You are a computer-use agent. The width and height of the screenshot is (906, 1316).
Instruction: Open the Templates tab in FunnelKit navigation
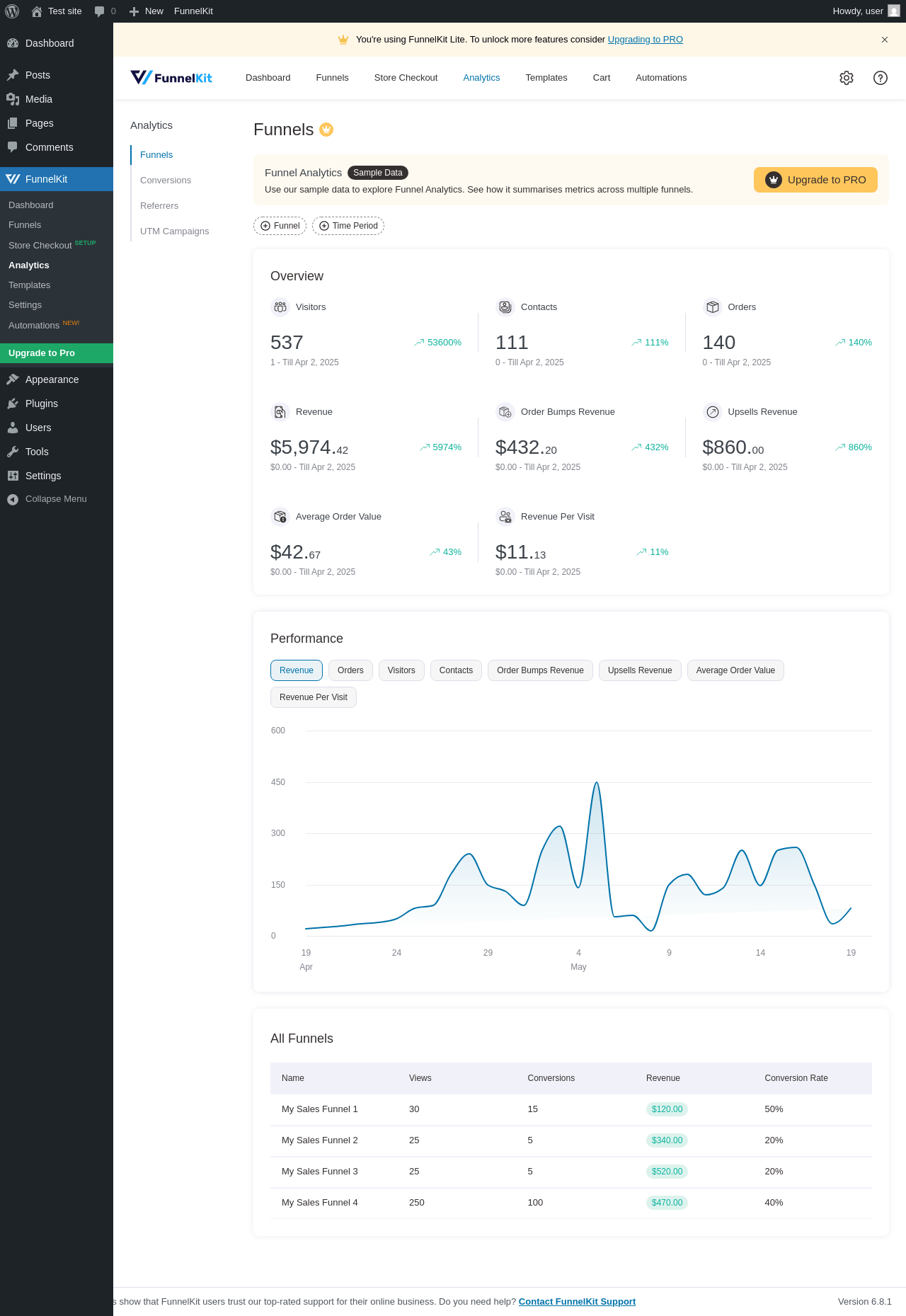pos(546,78)
